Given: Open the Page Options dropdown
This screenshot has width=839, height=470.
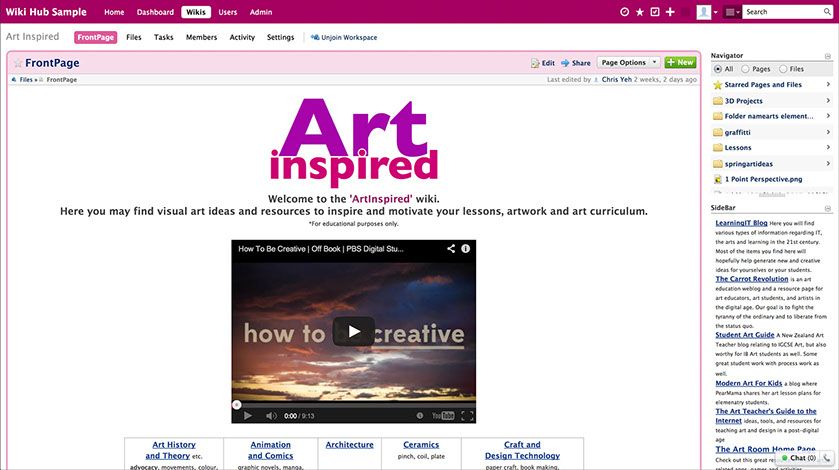Looking at the screenshot, I should click(x=628, y=62).
